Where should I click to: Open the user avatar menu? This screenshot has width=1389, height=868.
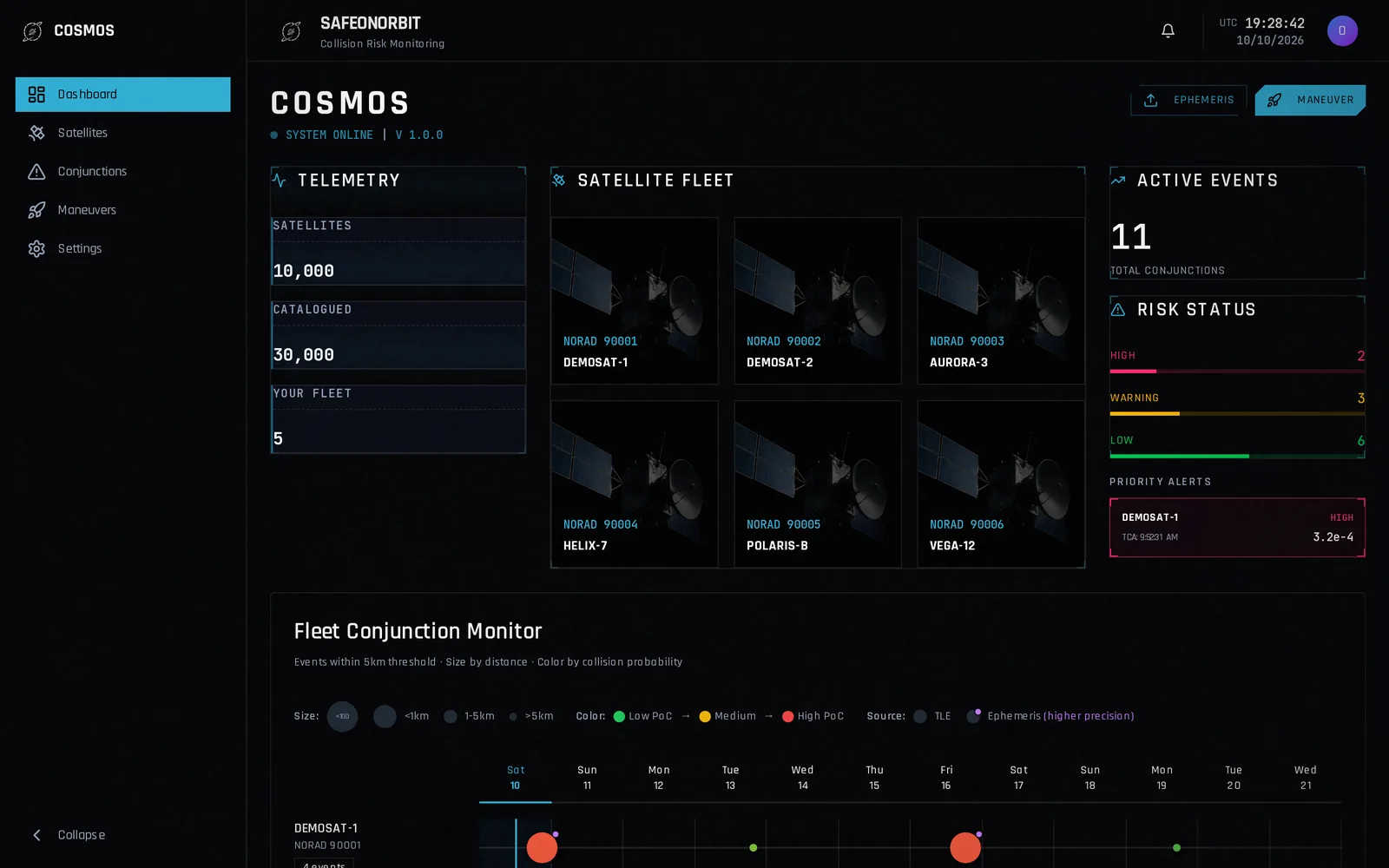pos(1342,31)
